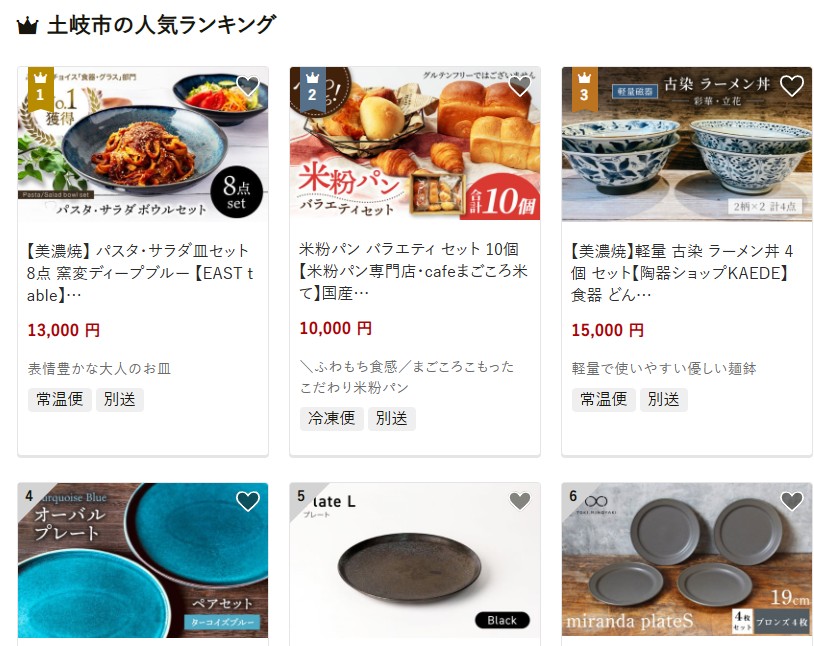Click 別送 tag on pasta bowl item
This screenshot has height=646, width=814.
[x=119, y=399]
